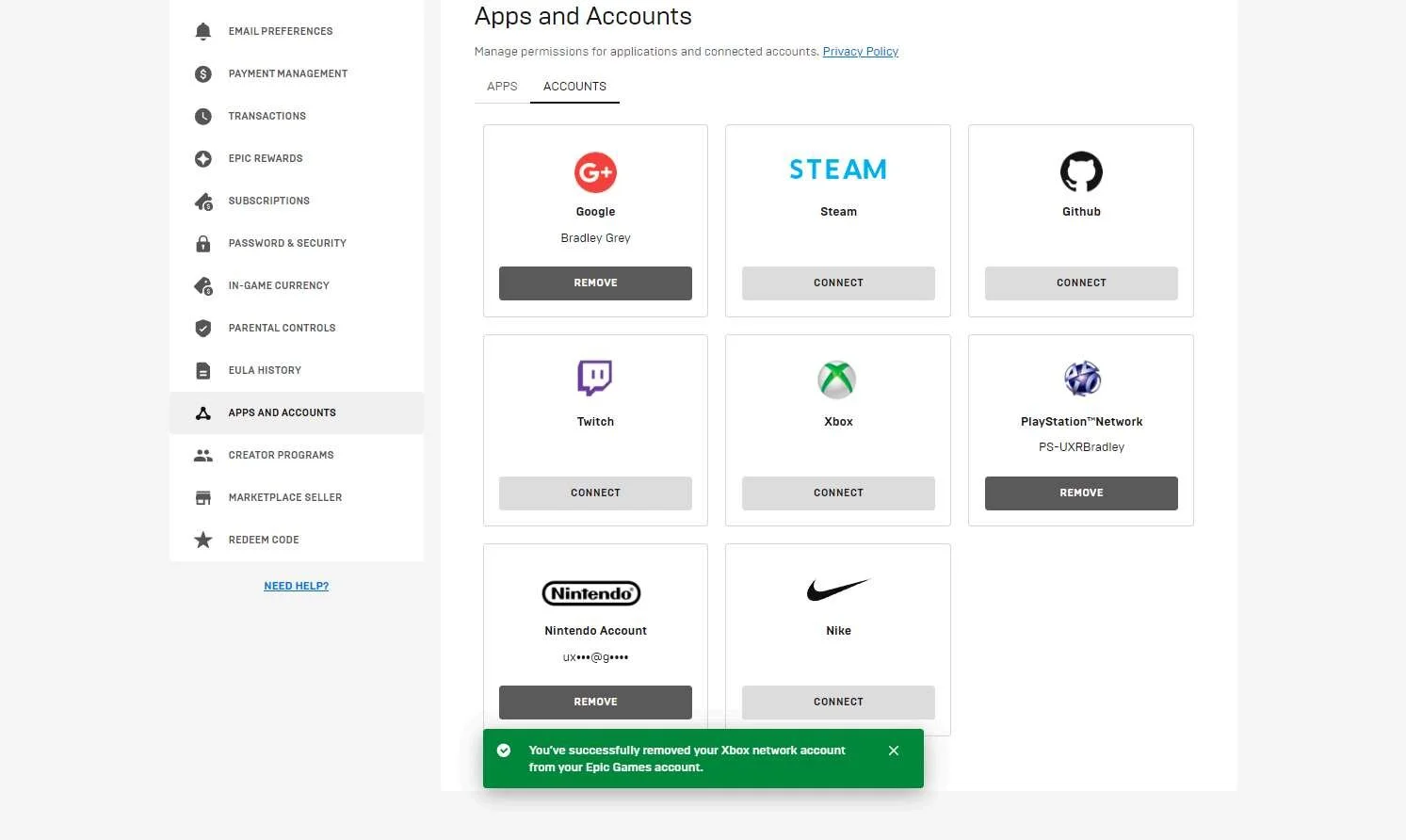Click the Xbox card title text
The height and width of the screenshot is (840, 1406).
point(838,422)
